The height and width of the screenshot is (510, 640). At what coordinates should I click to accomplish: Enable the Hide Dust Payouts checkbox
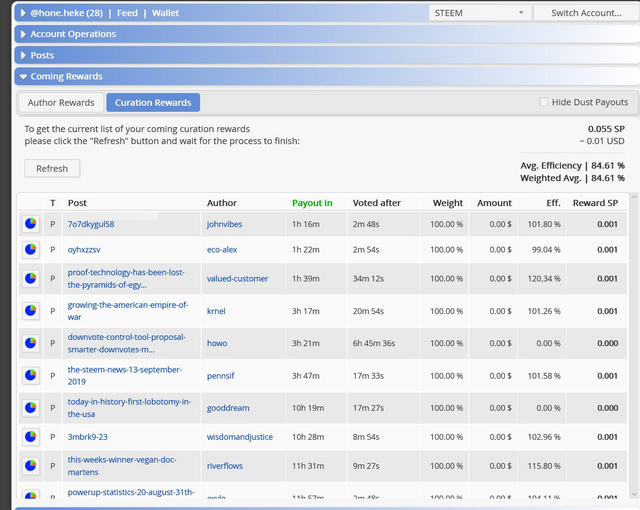544,102
